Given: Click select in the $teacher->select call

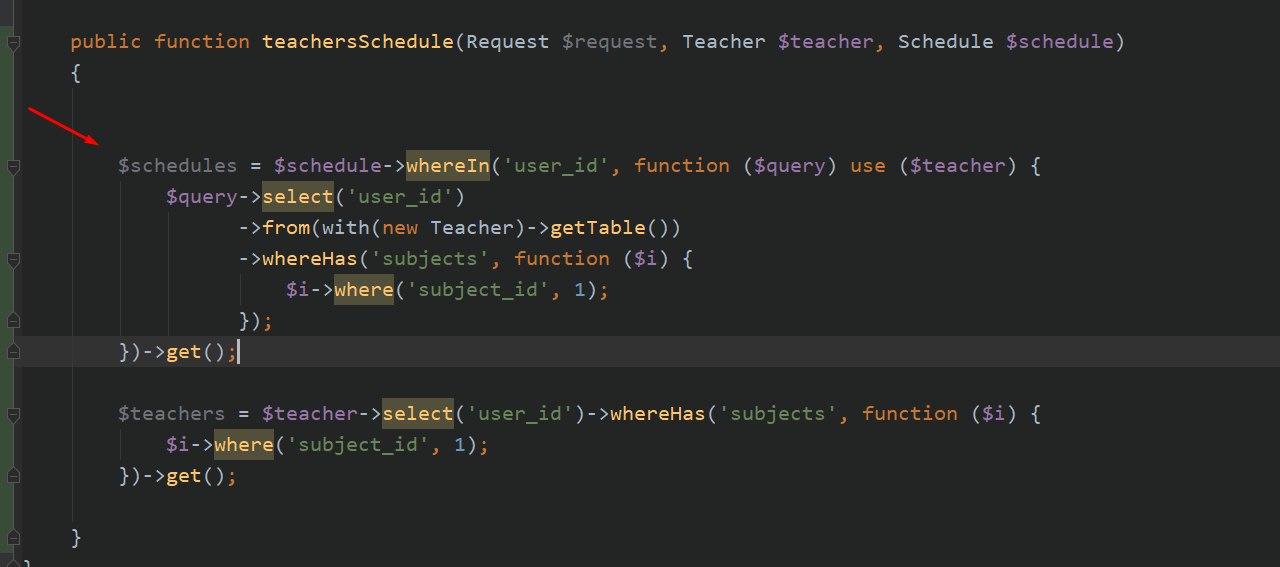Looking at the screenshot, I should tap(418, 414).
